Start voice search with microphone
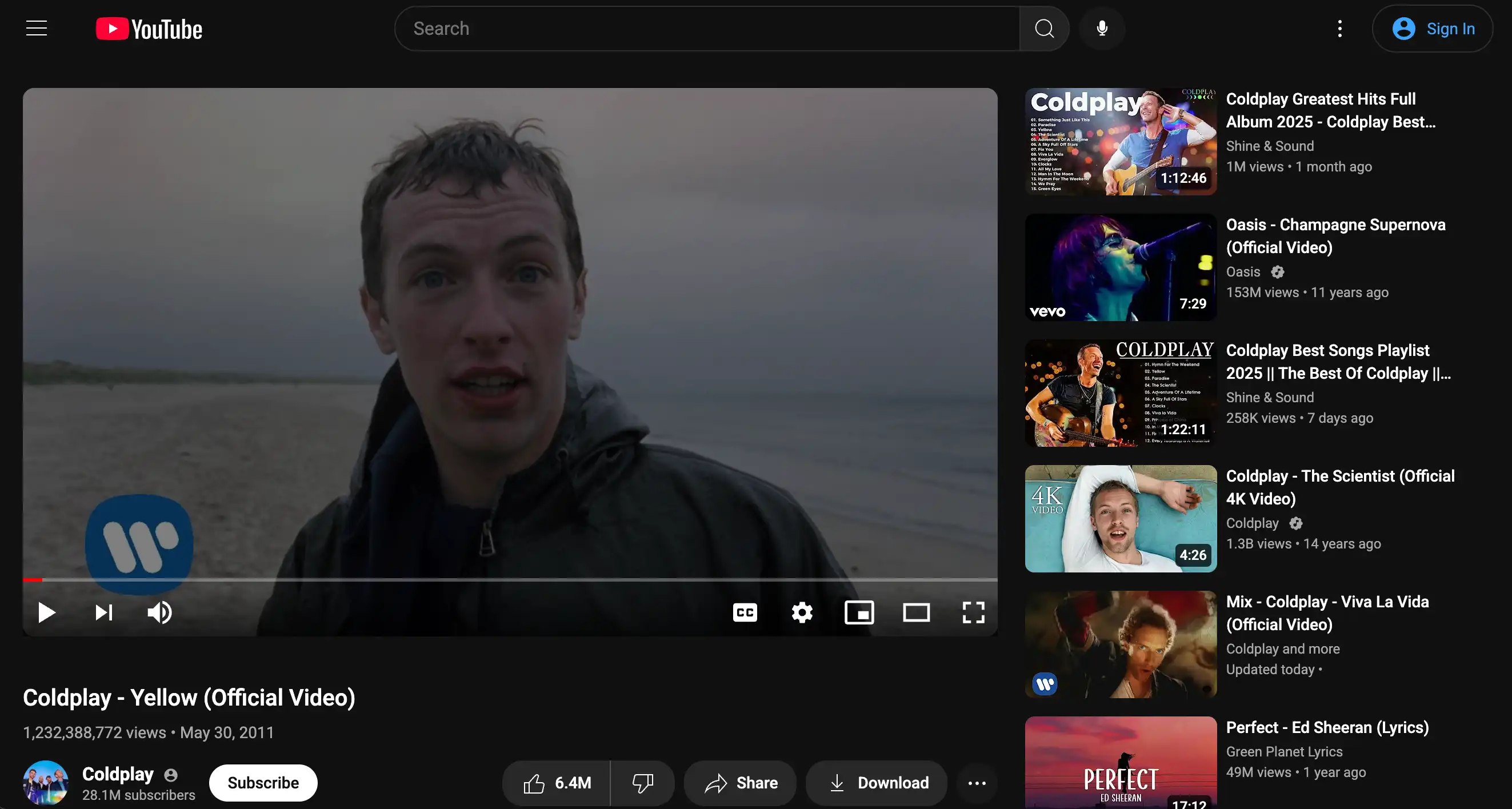The image size is (1512, 809). 1102,28
